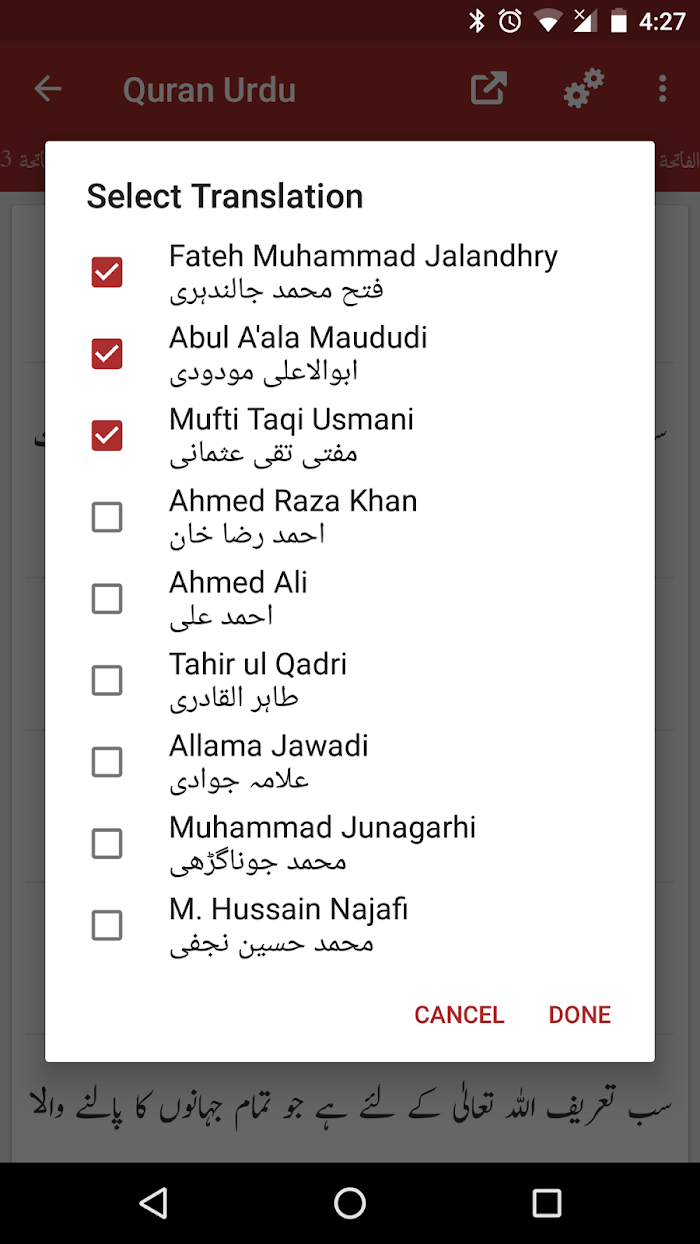The height and width of the screenshot is (1244, 700).
Task: Open the three-dot overflow menu
Action: (x=662, y=89)
